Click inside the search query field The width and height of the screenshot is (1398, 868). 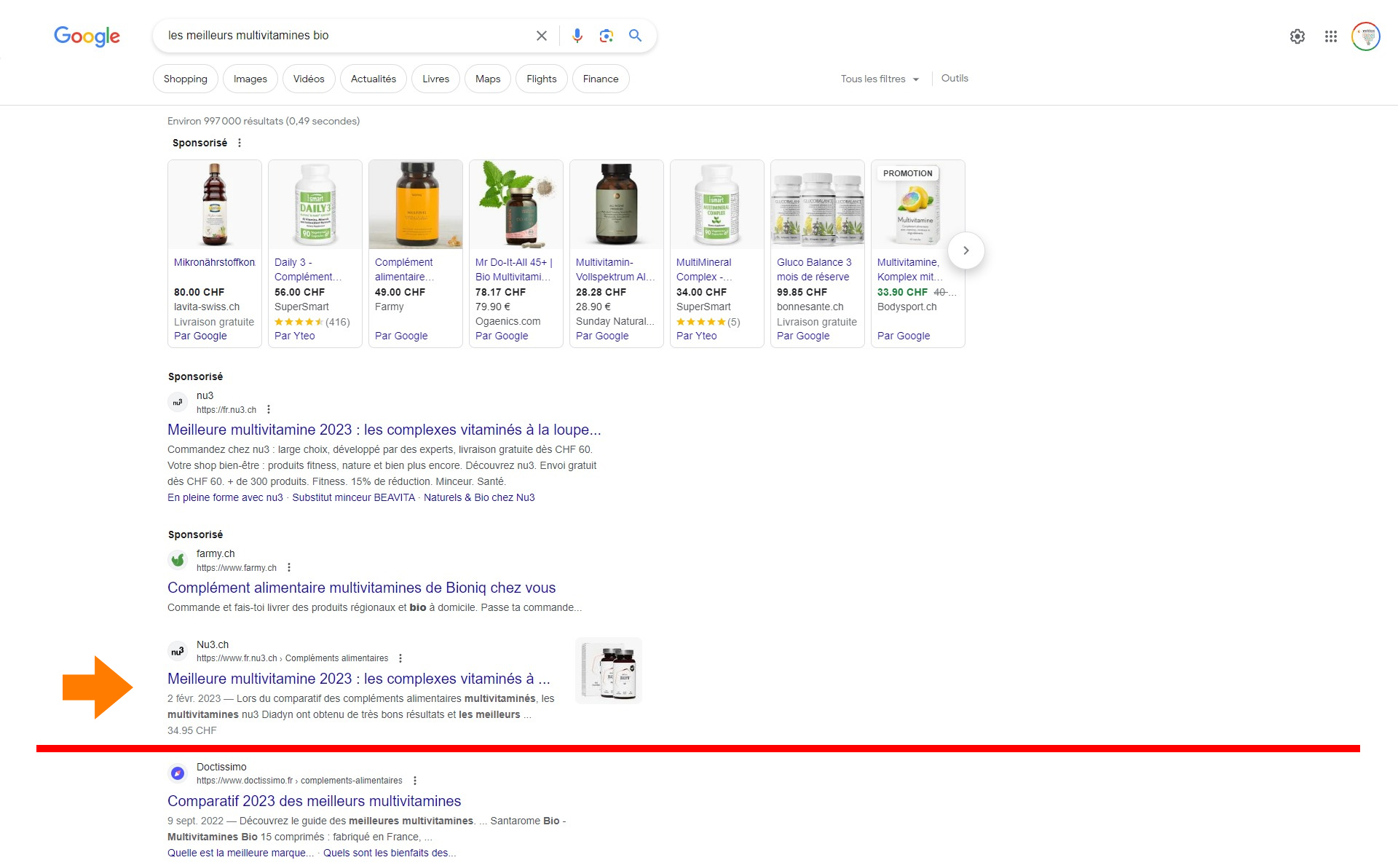[346, 36]
